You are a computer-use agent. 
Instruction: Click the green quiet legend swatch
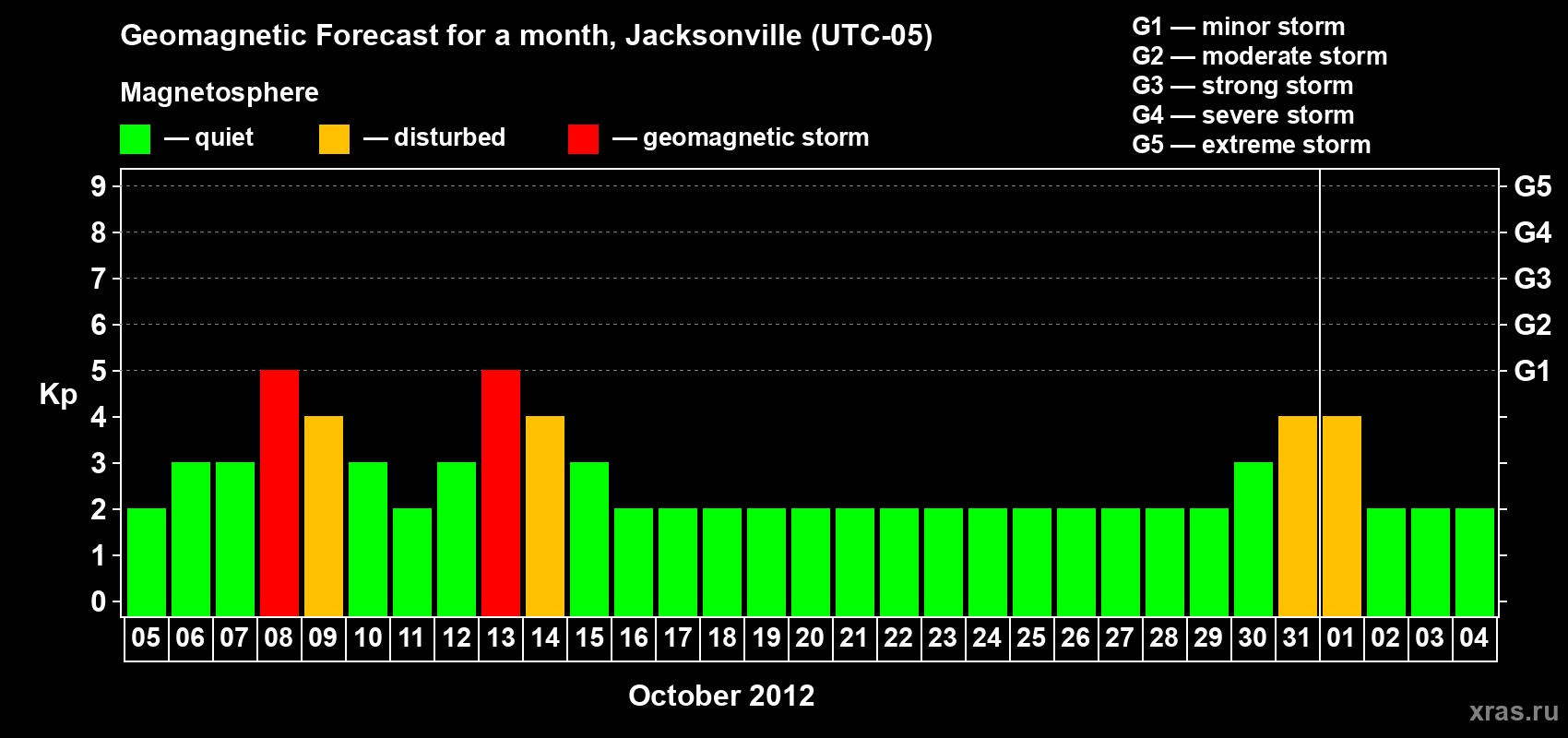tap(135, 139)
